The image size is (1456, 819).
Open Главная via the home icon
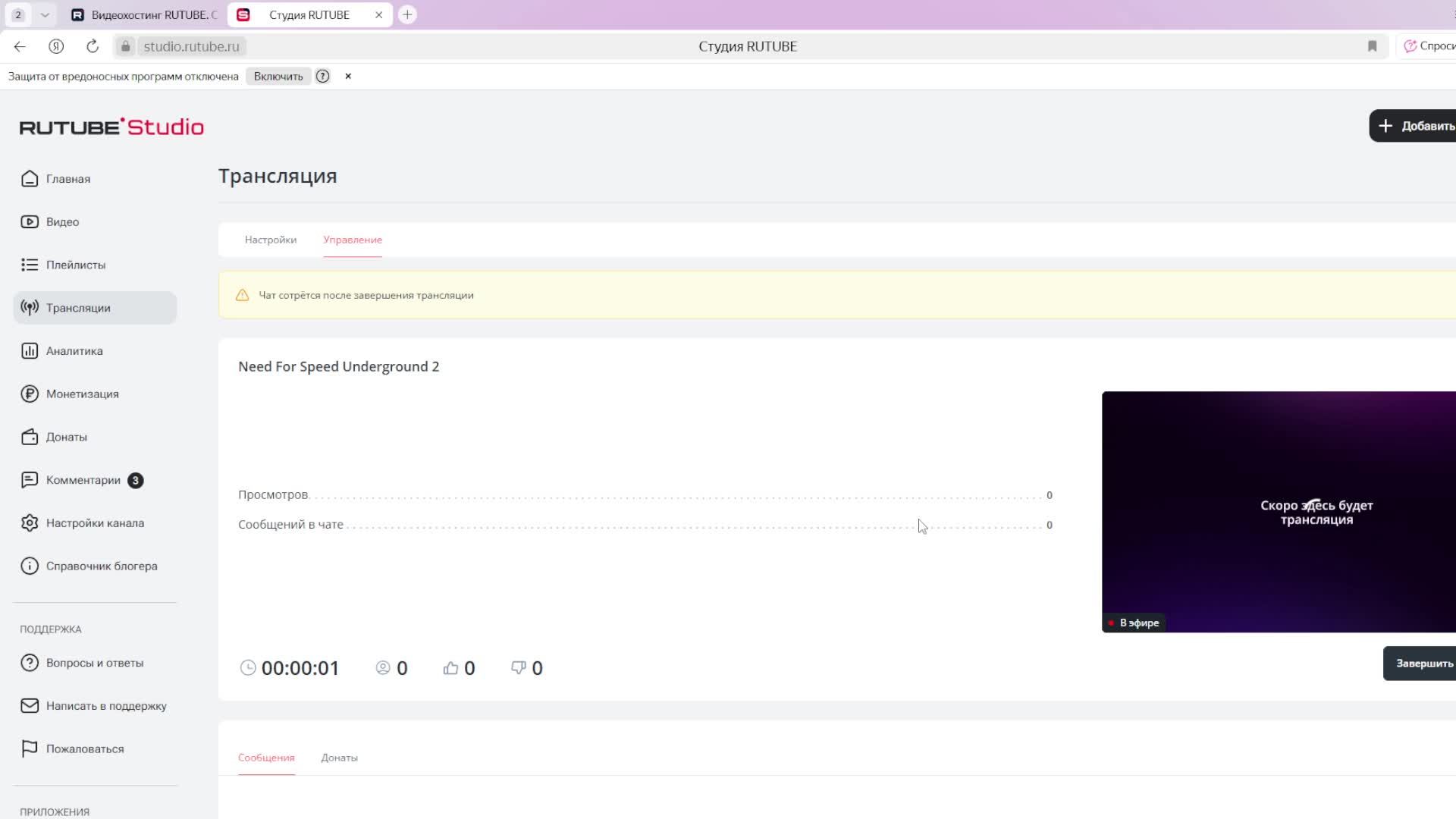[30, 179]
